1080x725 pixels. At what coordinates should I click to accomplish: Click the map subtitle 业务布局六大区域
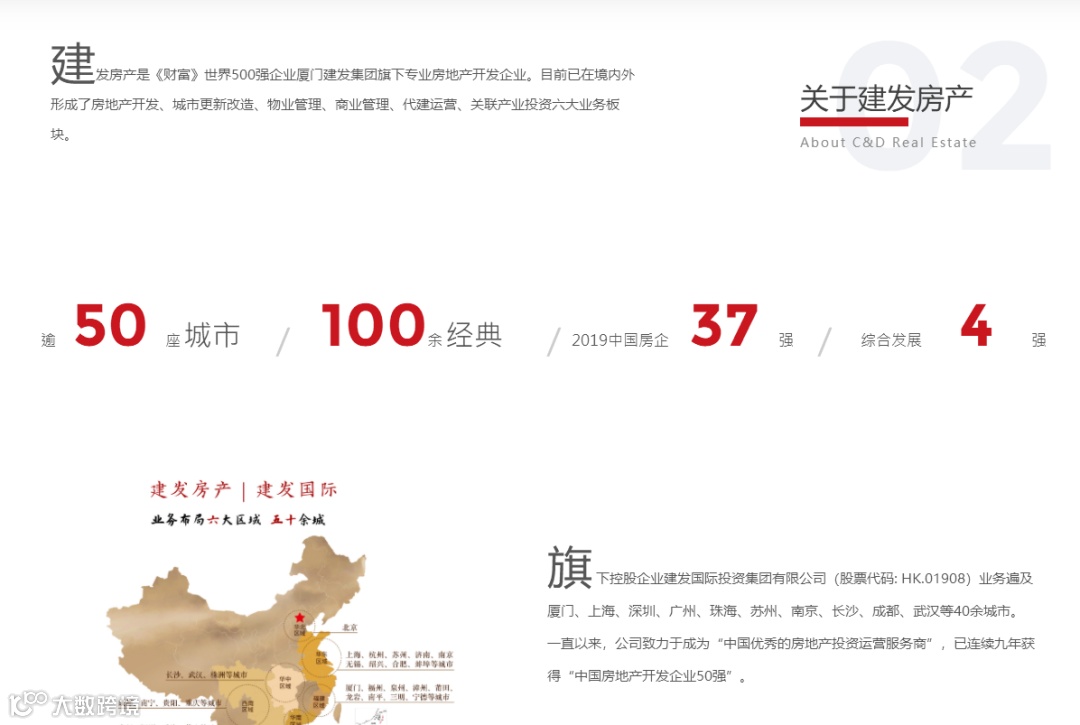[x=206, y=520]
